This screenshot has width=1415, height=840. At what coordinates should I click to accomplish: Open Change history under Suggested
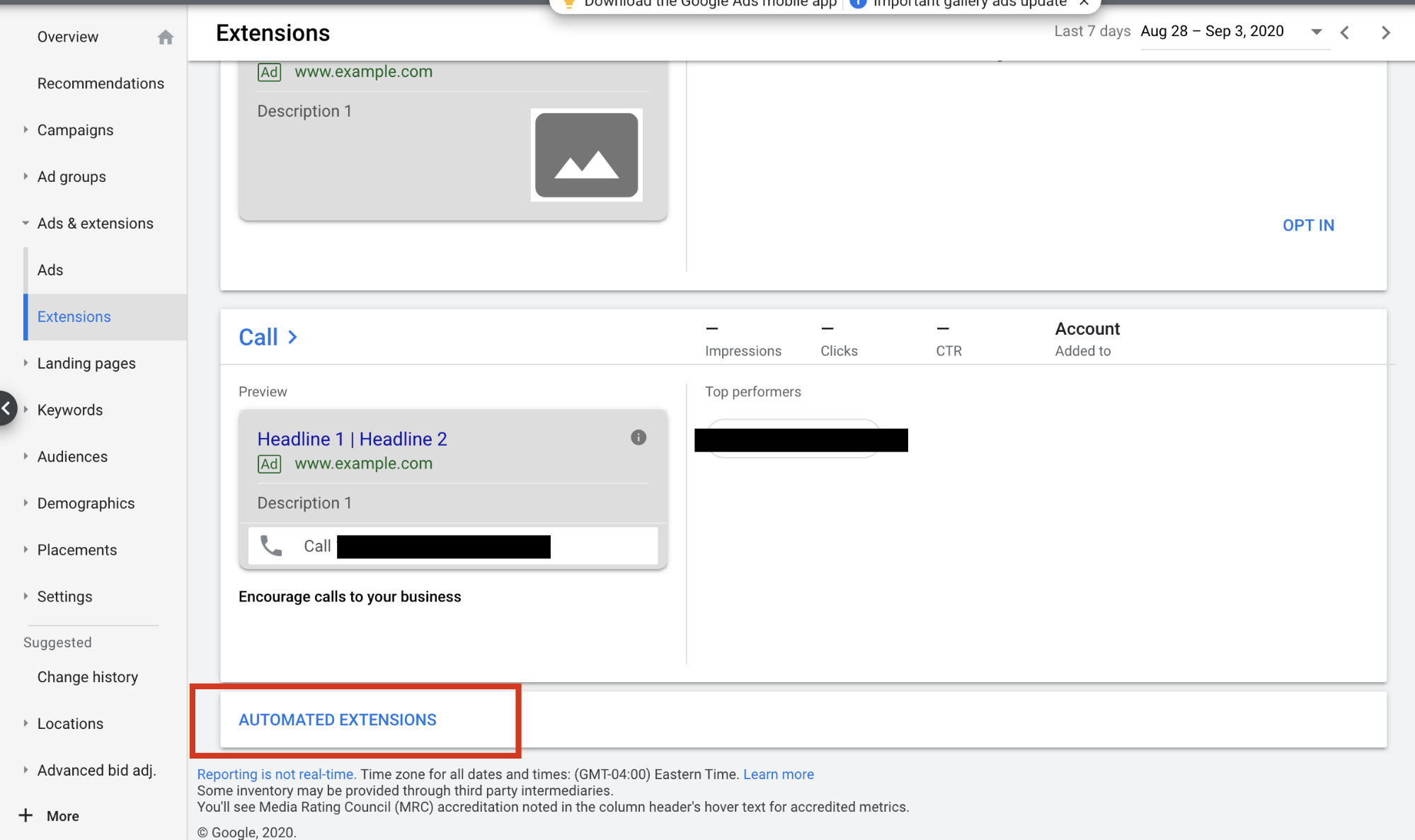88,677
